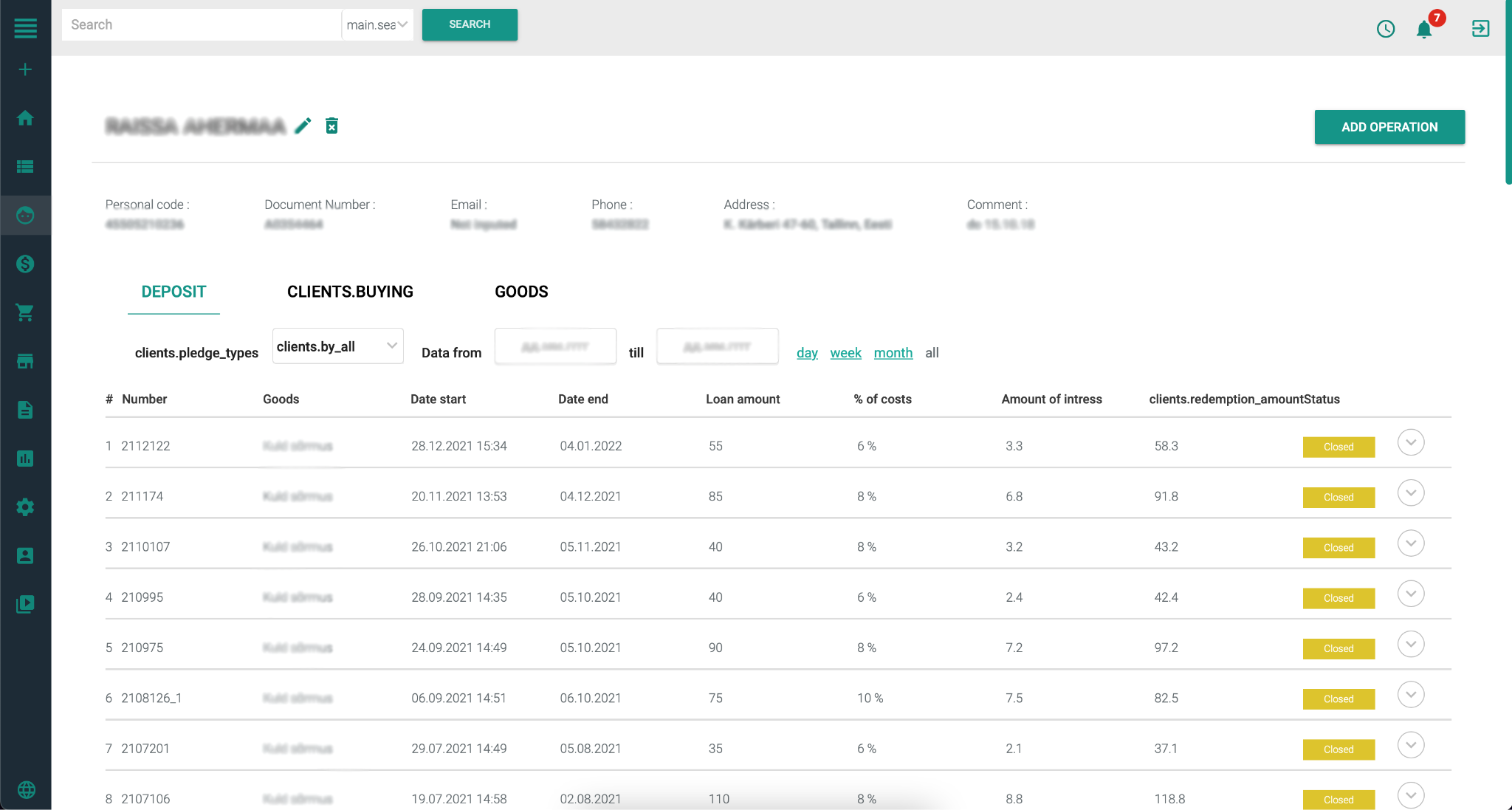Switch to GOODS tab
1512x810 pixels.
[x=521, y=291]
